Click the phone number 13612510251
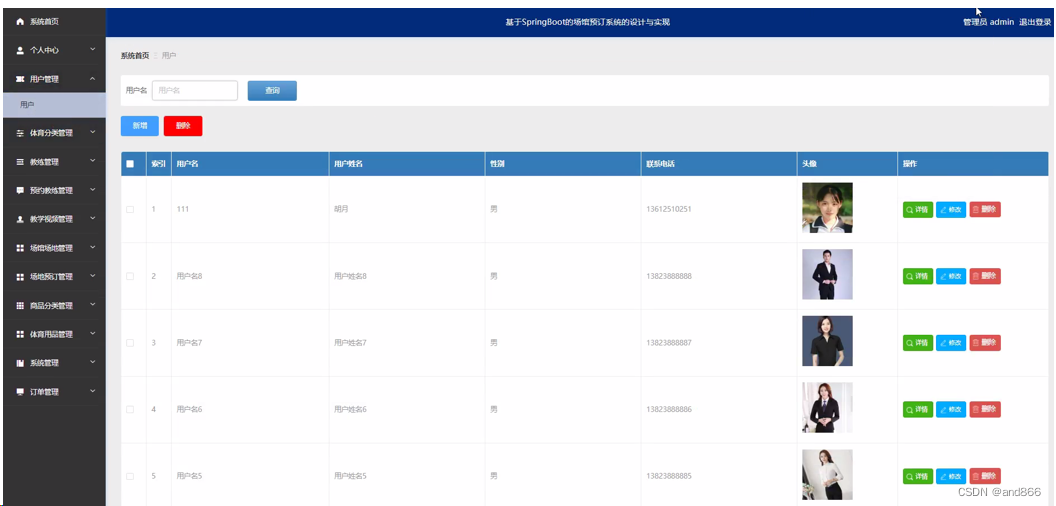This screenshot has width=1056, height=506. point(669,210)
